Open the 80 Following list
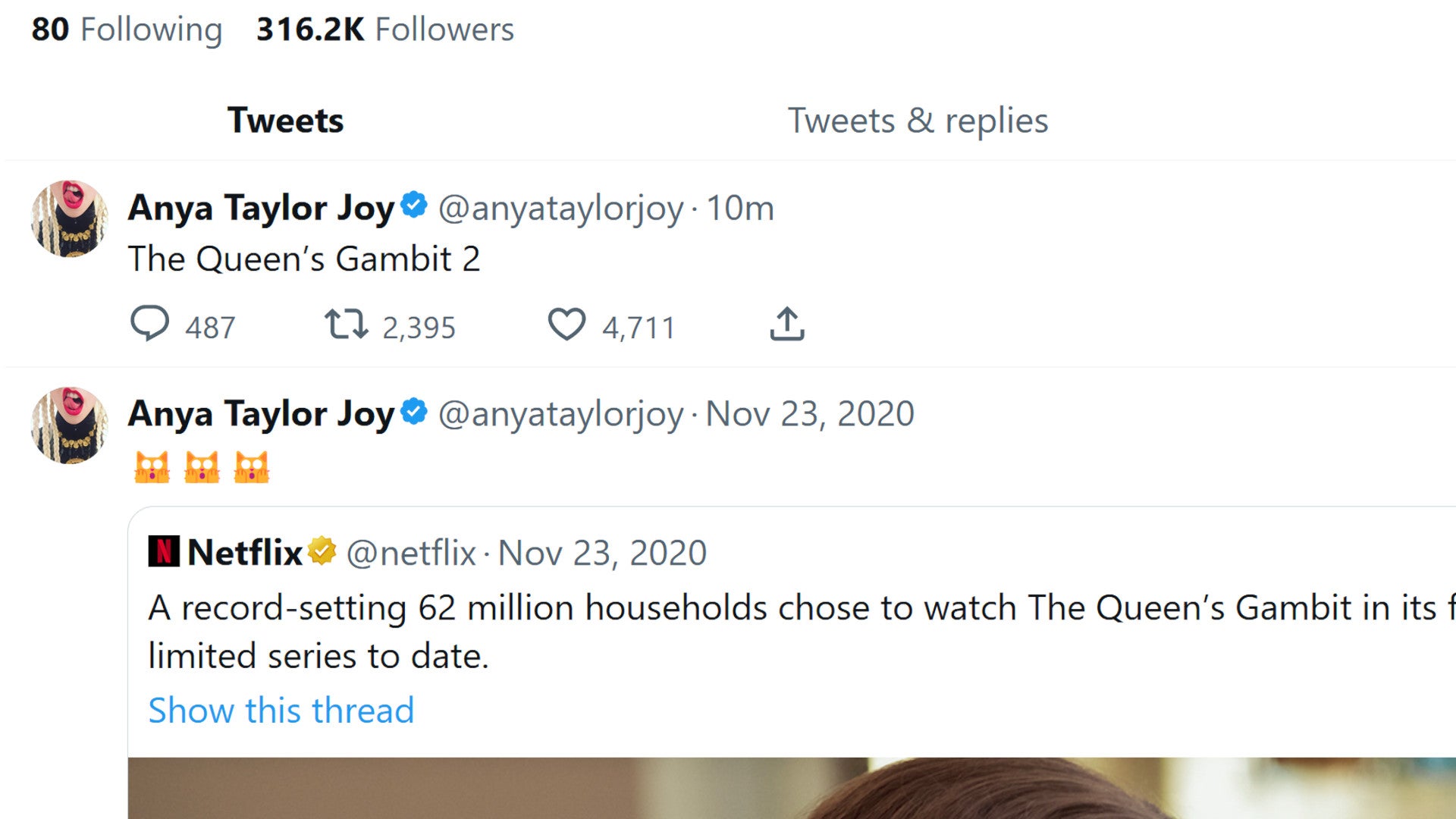 127,30
